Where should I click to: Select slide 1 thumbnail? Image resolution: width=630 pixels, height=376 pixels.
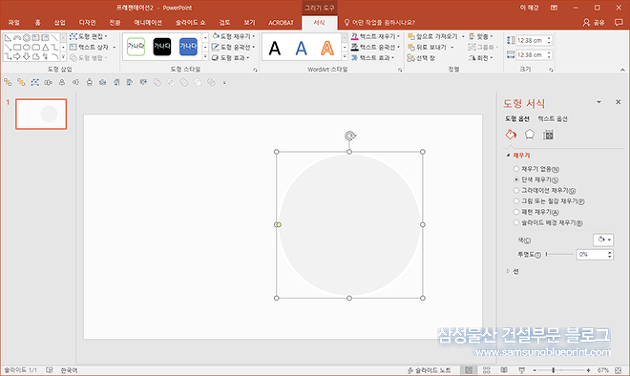pyautogui.click(x=41, y=114)
